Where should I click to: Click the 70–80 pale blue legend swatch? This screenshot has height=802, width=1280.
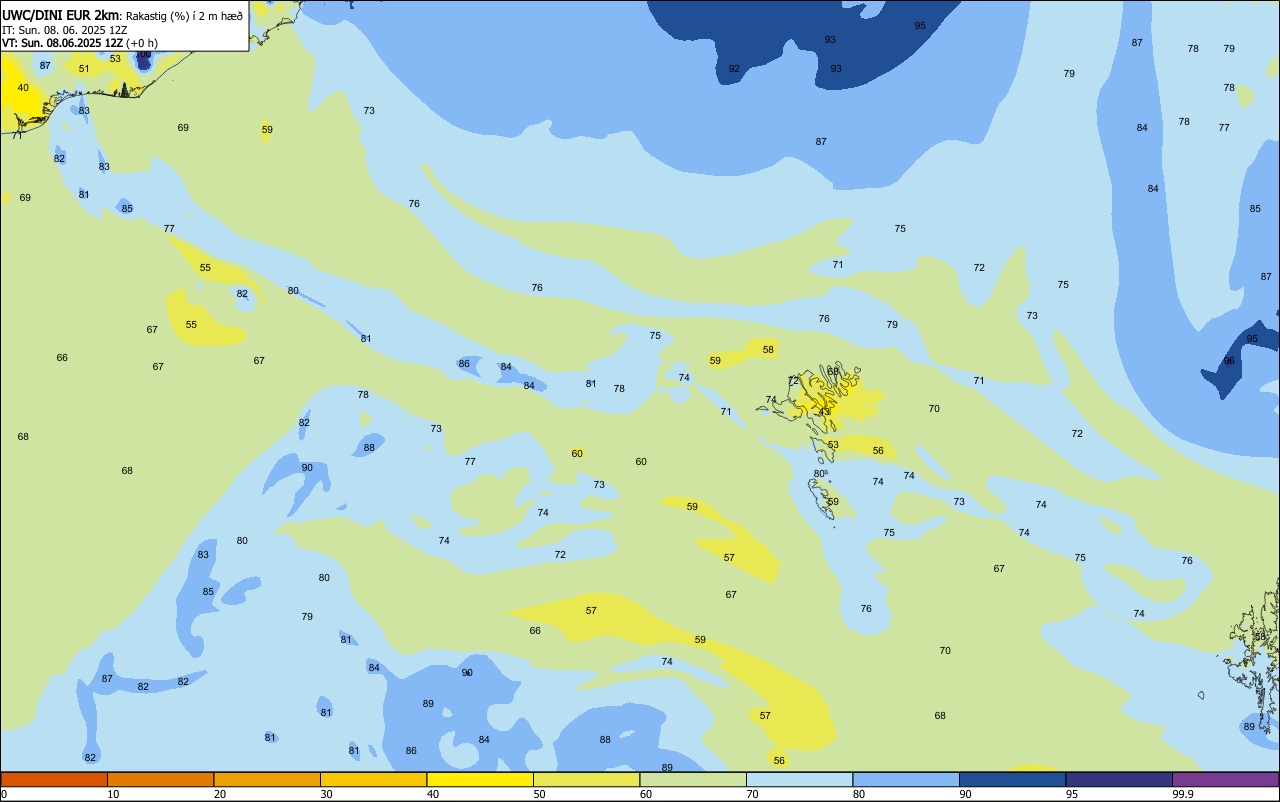[x=799, y=779]
